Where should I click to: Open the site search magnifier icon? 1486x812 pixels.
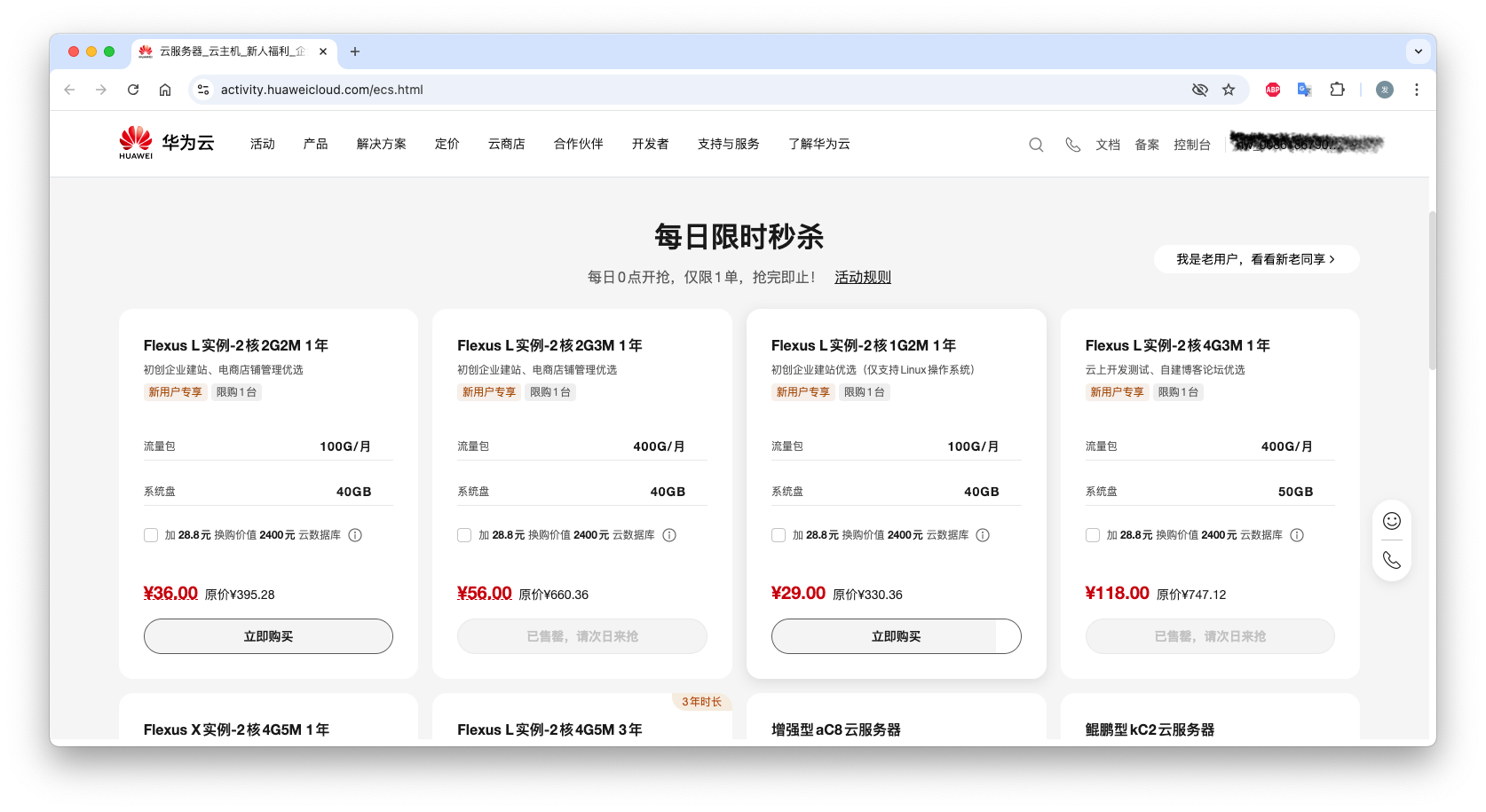click(x=1036, y=145)
